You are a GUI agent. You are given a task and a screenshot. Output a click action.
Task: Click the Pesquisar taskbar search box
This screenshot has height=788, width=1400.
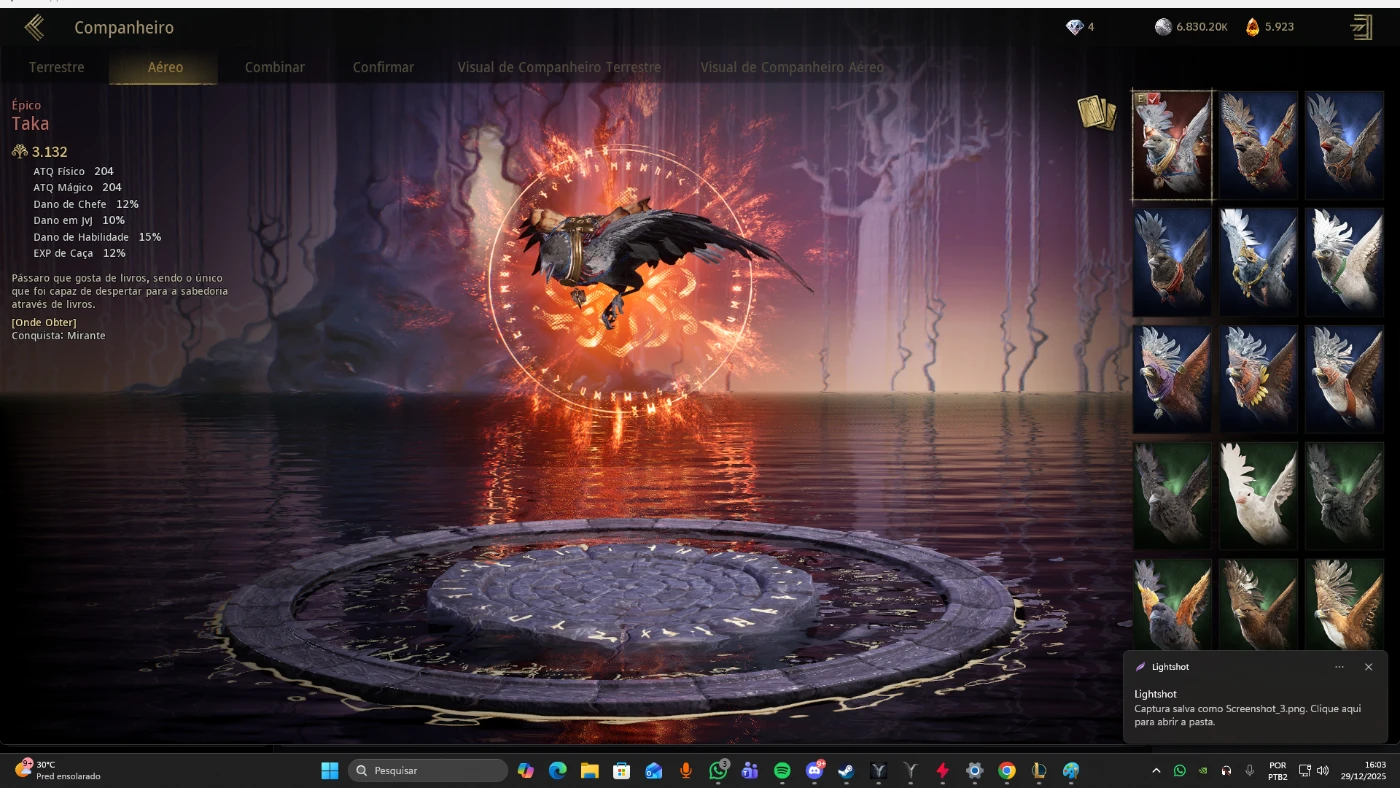tap(428, 771)
